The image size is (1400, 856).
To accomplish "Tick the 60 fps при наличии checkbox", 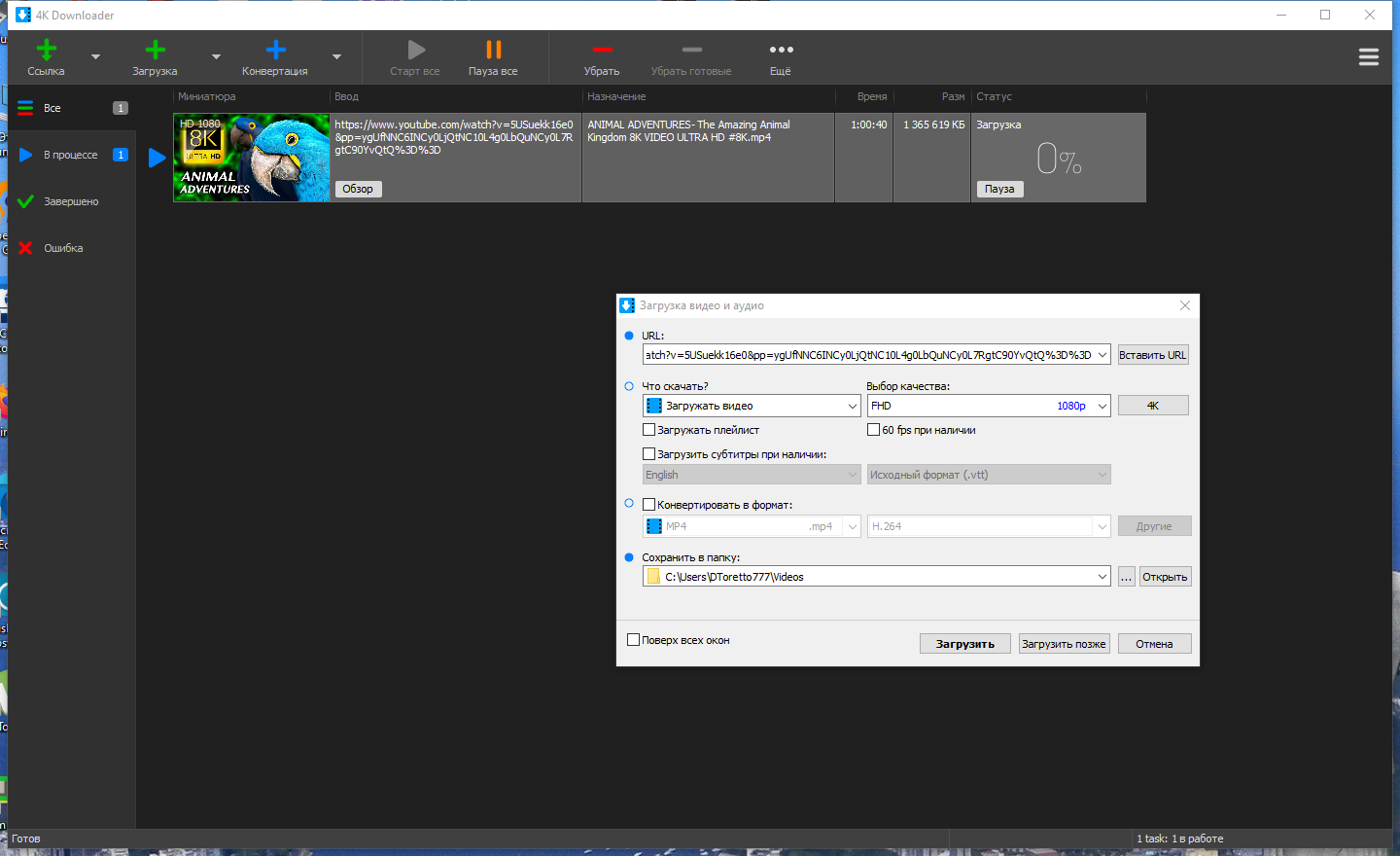I will click(873, 430).
